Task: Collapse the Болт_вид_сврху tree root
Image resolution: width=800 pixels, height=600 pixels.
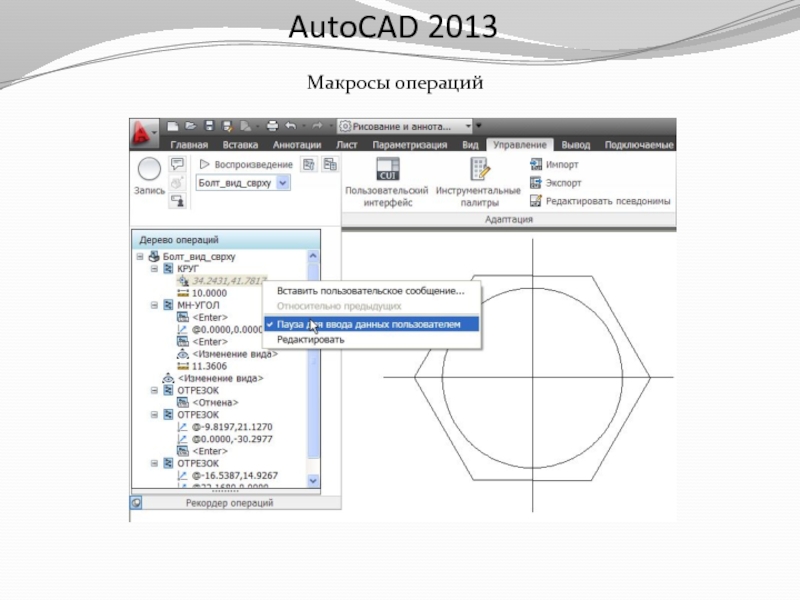Action: tap(140, 257)
